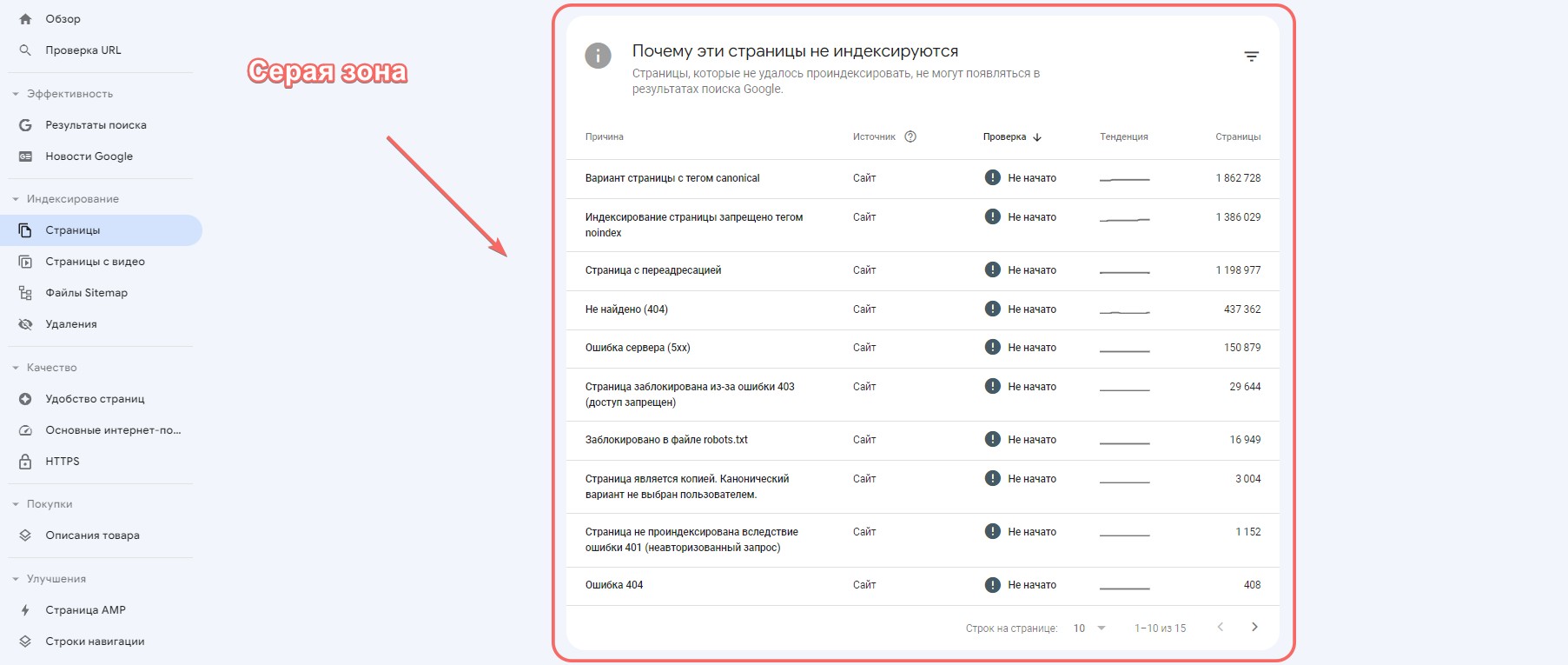Collapse the Покупки section
The height and width of the screenshot is (665, 1568).
(16, 504)
